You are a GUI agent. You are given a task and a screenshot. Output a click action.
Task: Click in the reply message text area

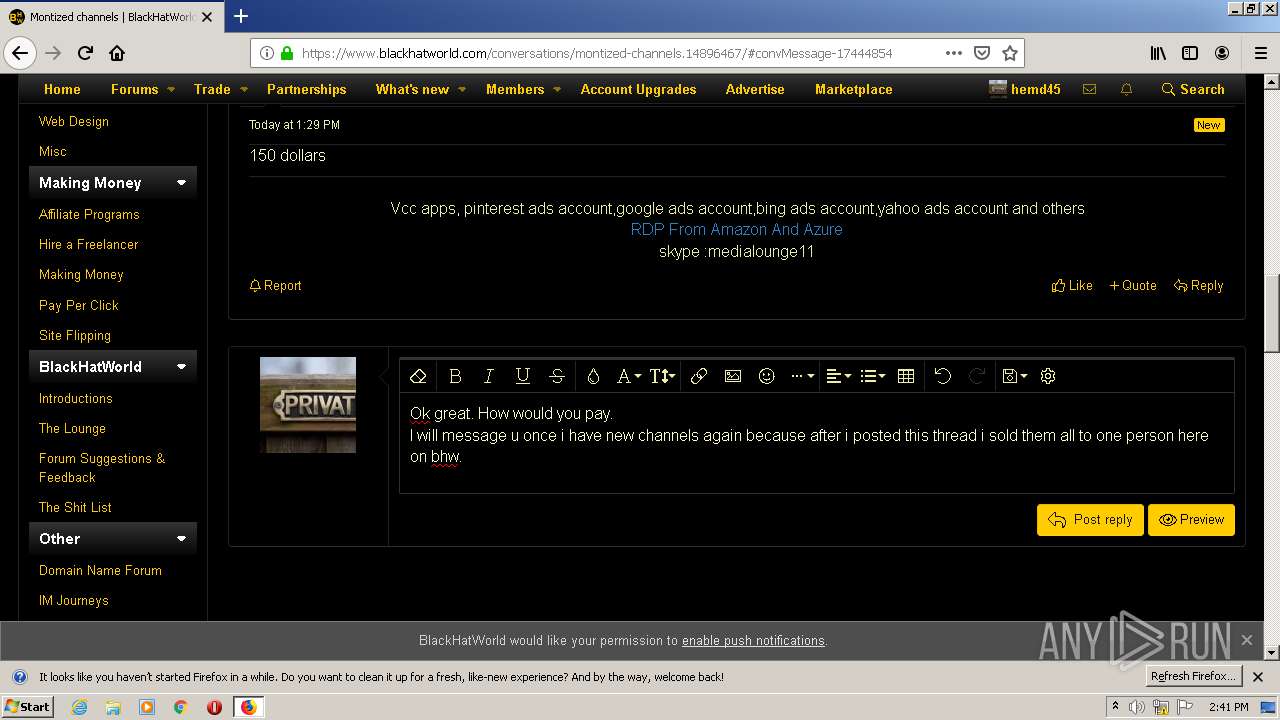tap(816, 442)
